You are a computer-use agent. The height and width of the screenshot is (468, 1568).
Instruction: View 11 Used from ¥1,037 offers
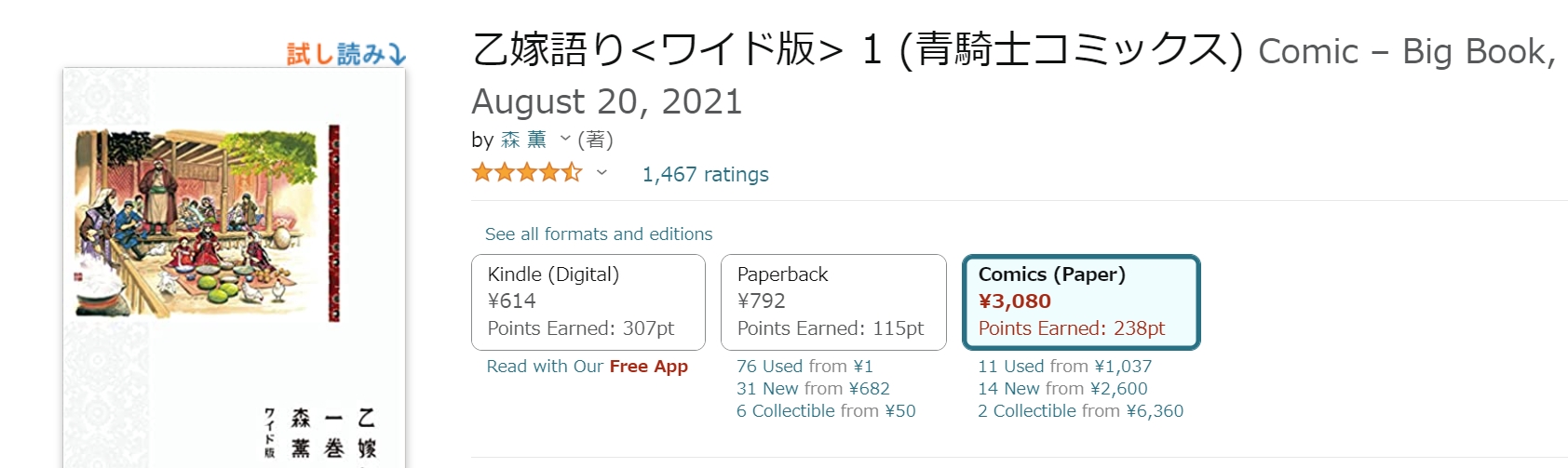(1064, 367)
